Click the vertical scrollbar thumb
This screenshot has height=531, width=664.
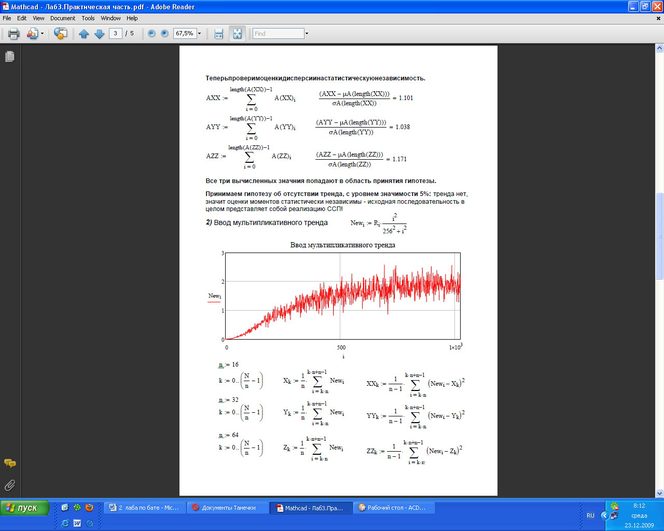(659, 236)
